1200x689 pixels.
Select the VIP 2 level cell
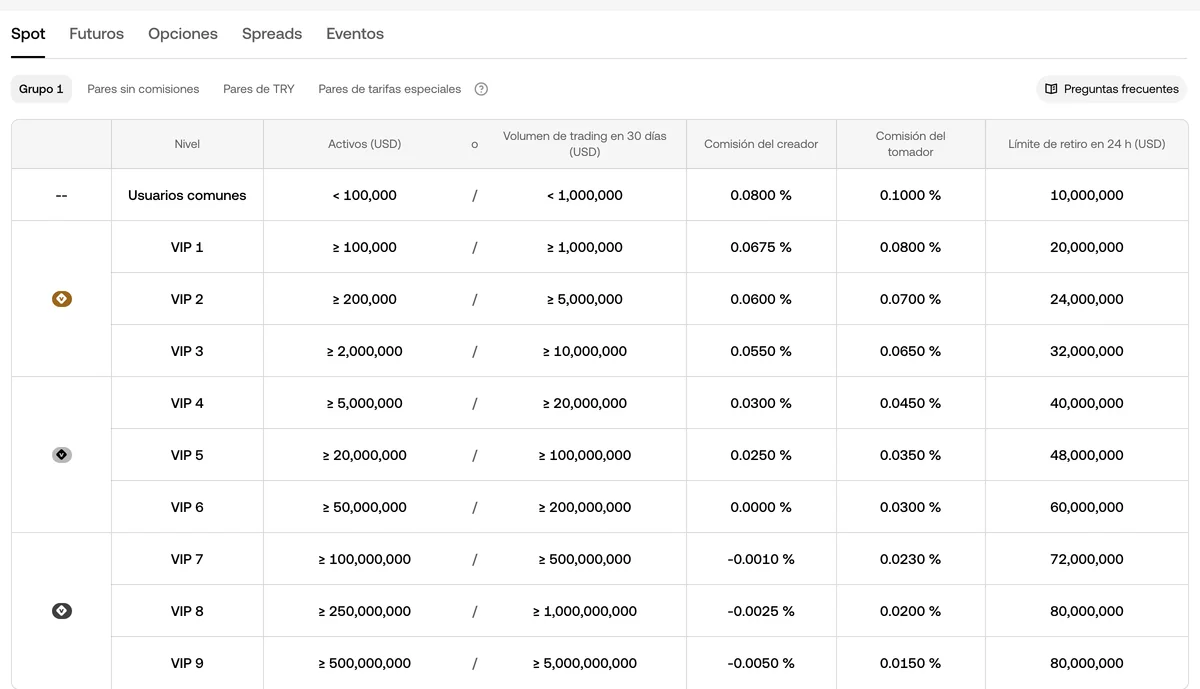coord(187,299)
